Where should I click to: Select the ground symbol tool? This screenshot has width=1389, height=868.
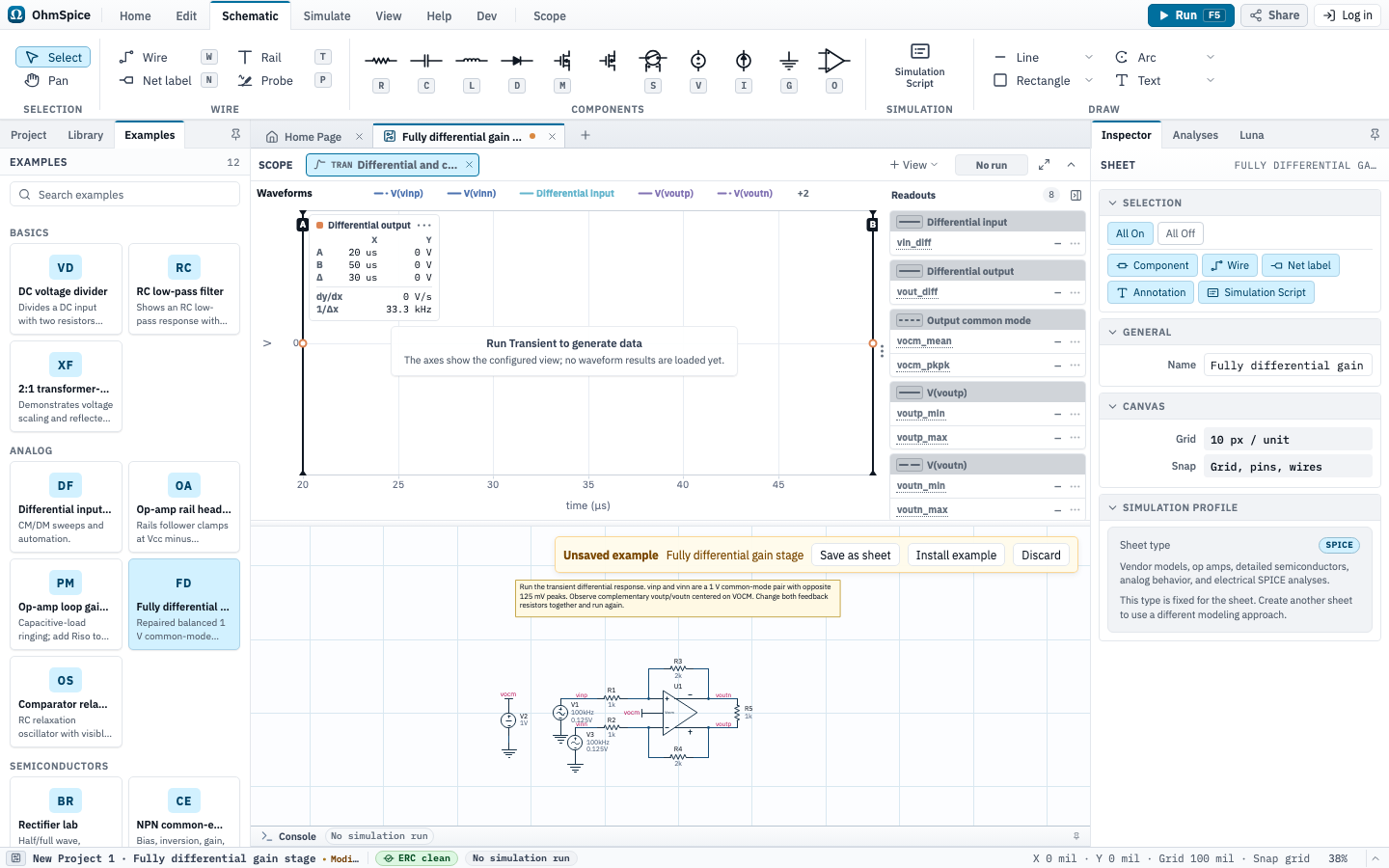789,61
